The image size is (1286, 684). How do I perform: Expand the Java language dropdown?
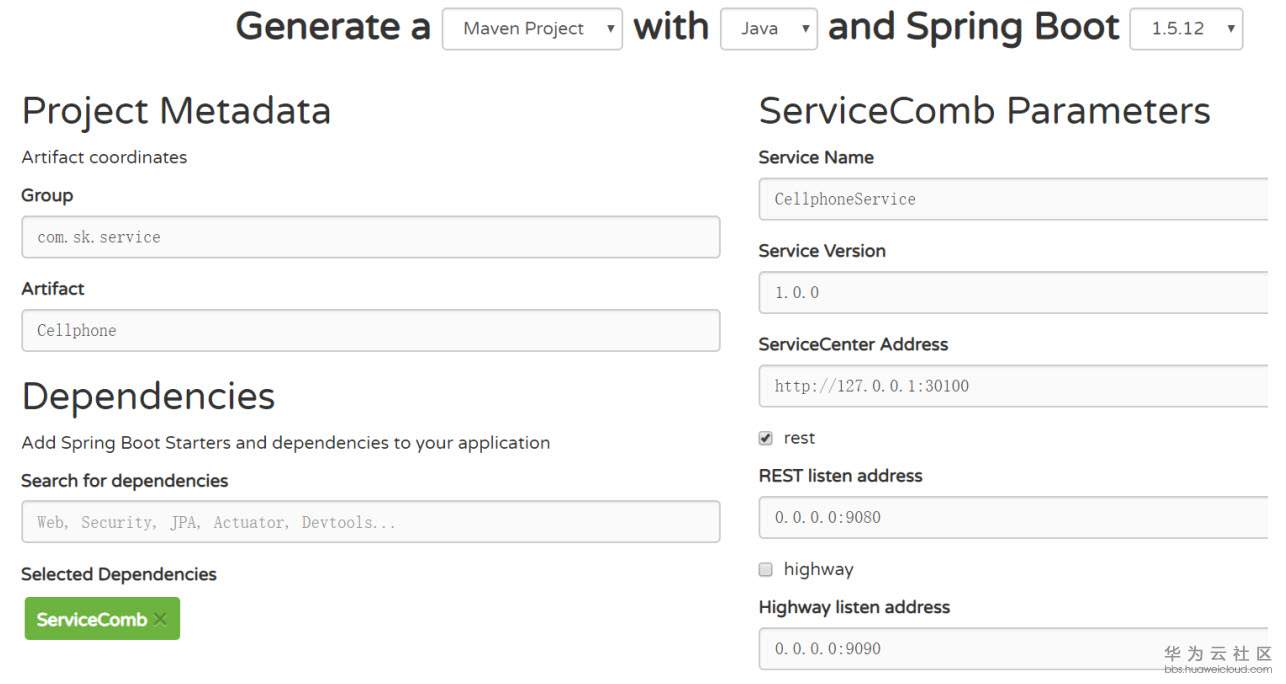(768, 29)
